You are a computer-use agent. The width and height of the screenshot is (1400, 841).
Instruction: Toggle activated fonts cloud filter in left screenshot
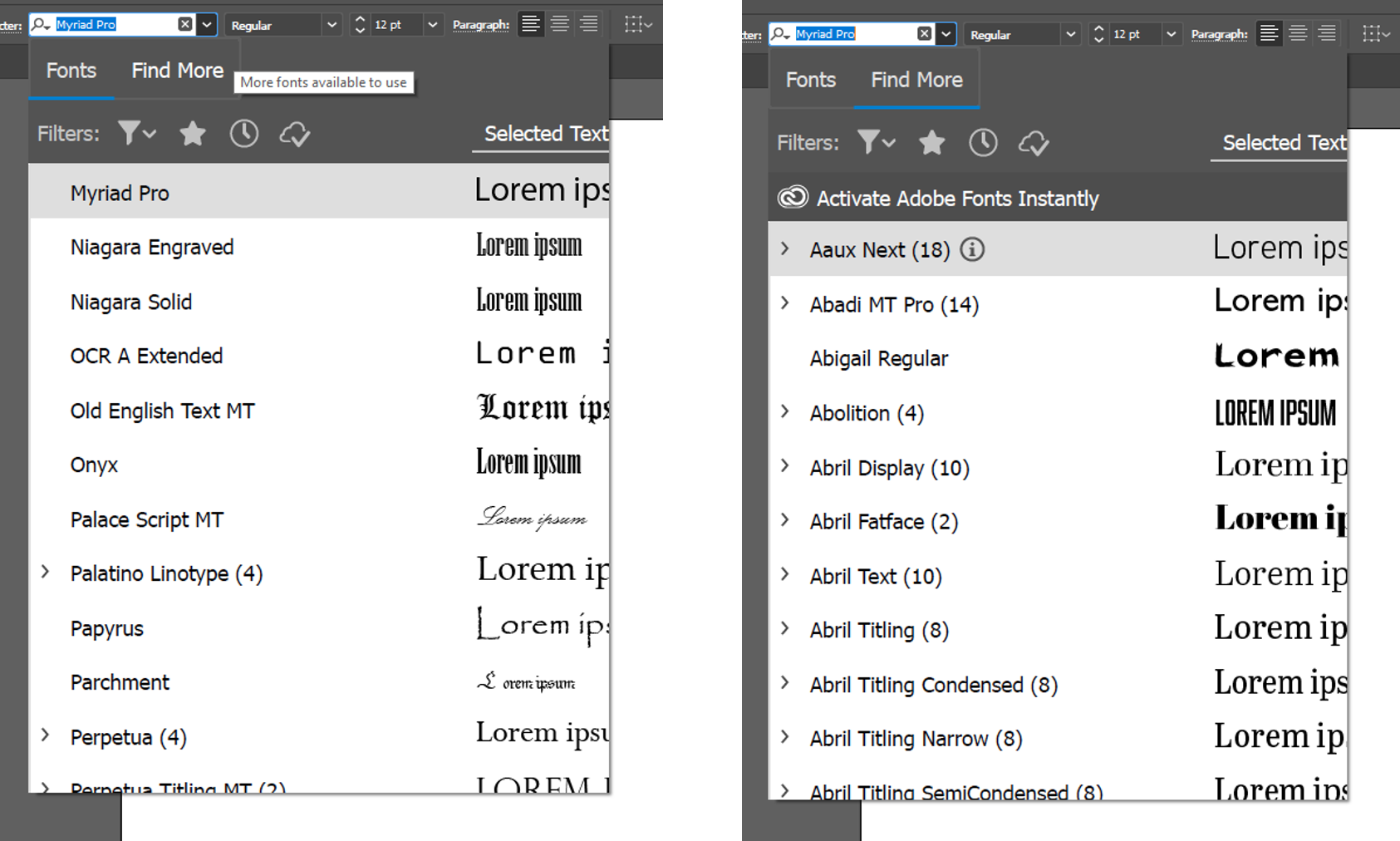pos(294,134)
